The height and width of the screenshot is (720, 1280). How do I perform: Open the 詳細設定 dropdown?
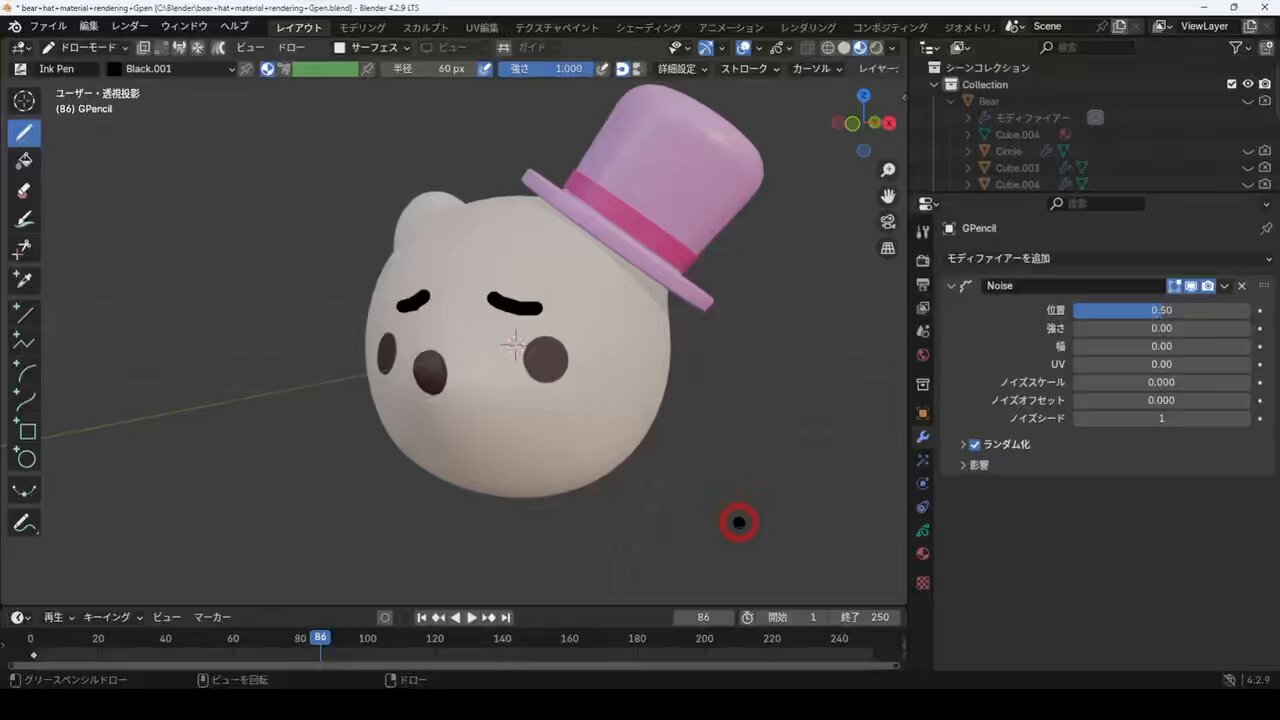coord(683,69)
